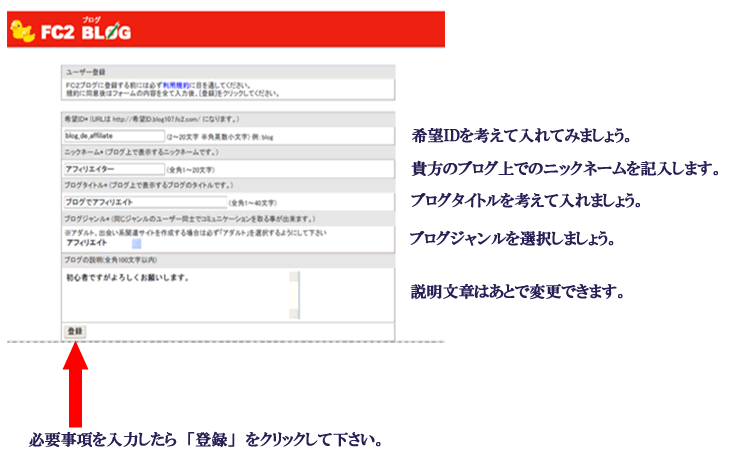
Task: Click the 2～20文字 ID hint text
Action: point(220,137)
